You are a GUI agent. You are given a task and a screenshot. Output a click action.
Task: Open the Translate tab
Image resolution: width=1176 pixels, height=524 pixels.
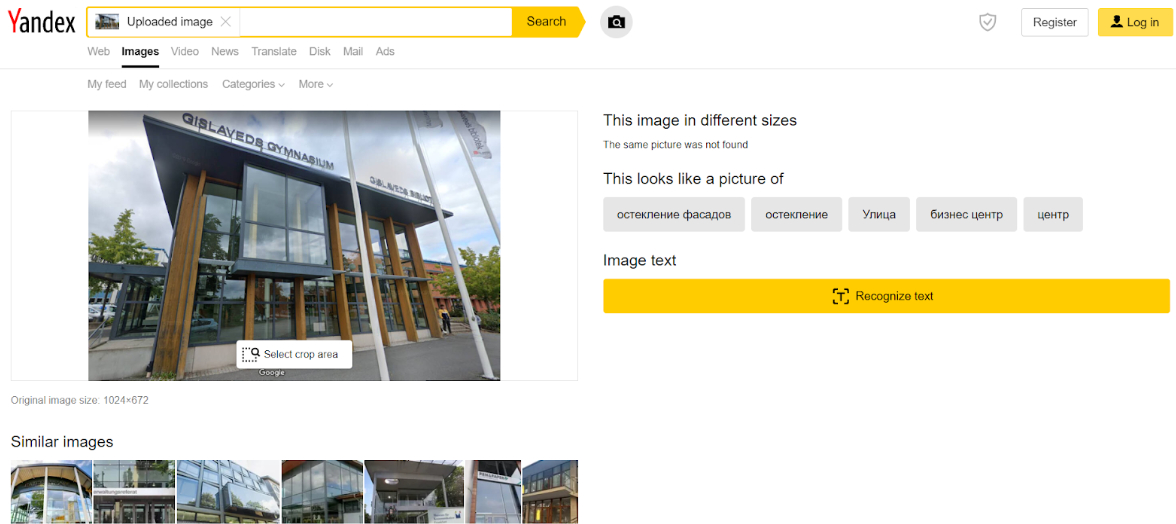pos(274,51)
